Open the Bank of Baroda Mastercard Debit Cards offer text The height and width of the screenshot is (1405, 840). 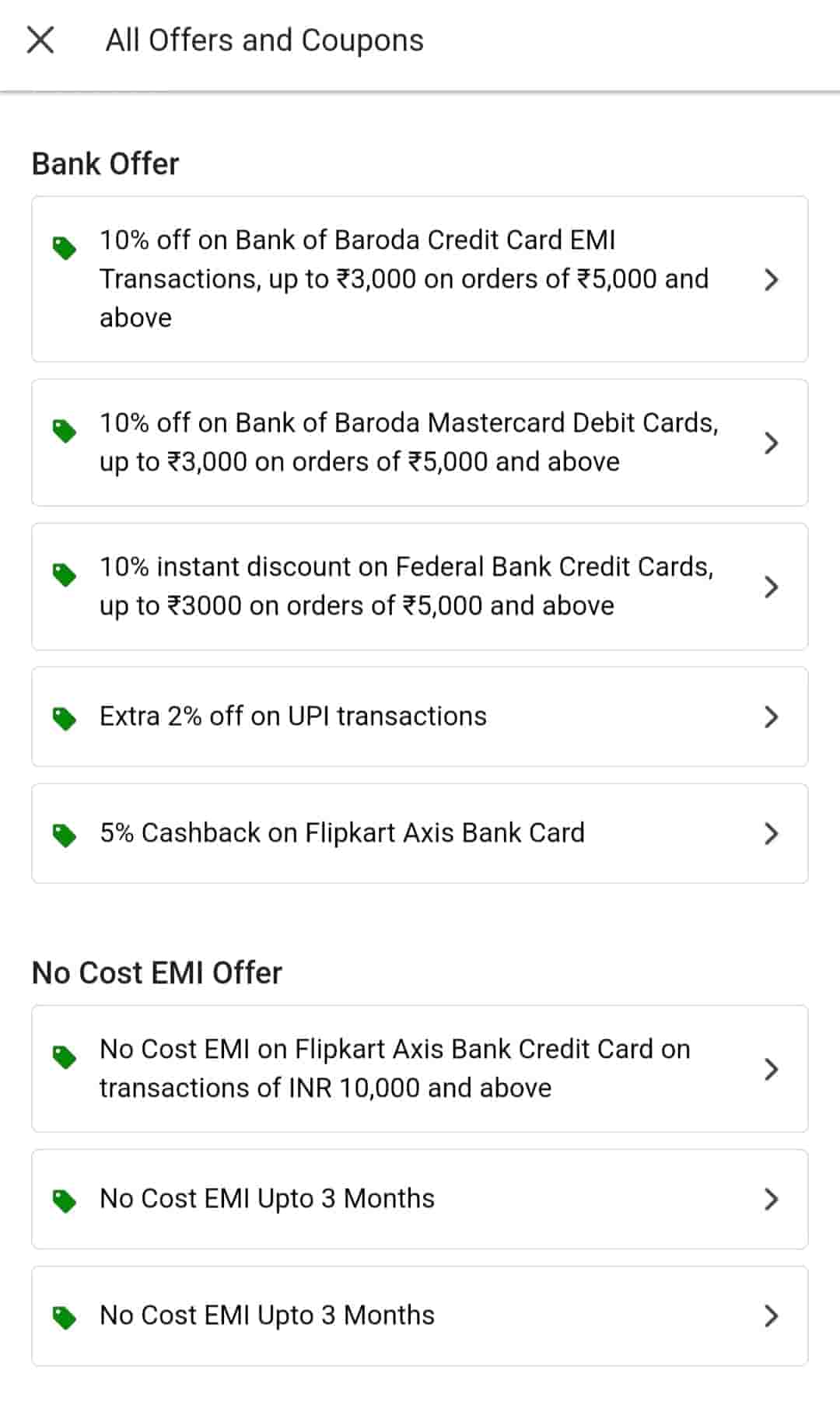[408, 442]
